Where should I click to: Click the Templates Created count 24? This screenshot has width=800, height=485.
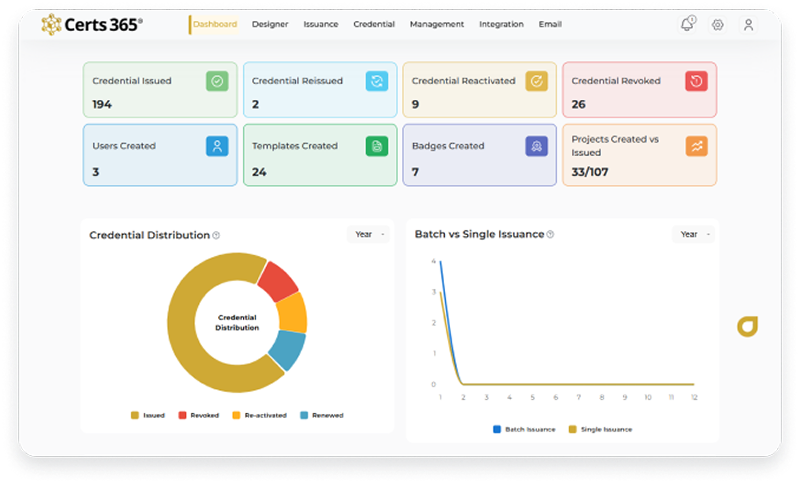pyautogui.click(x=259, y=172)
